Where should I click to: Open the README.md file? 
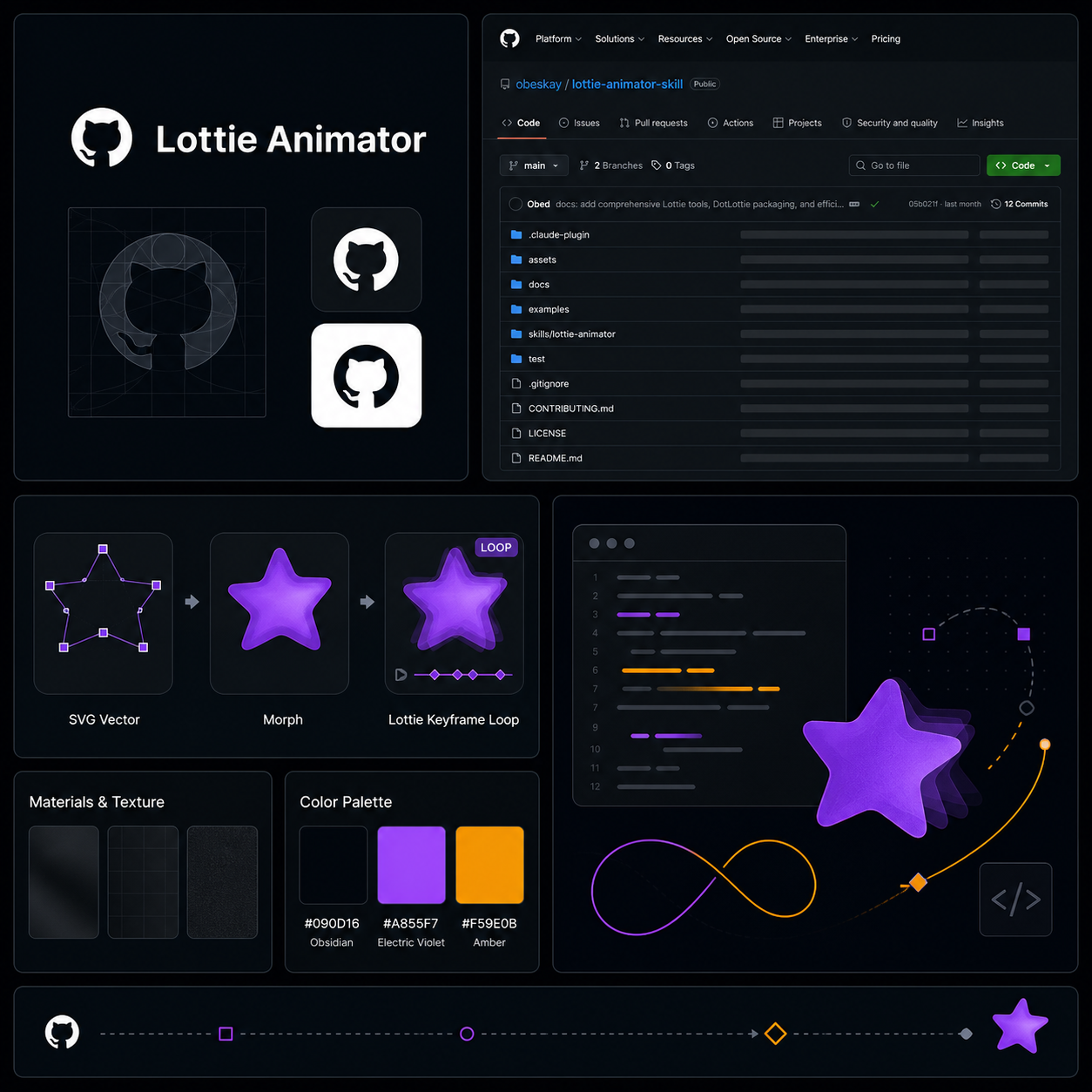point(555,458)
